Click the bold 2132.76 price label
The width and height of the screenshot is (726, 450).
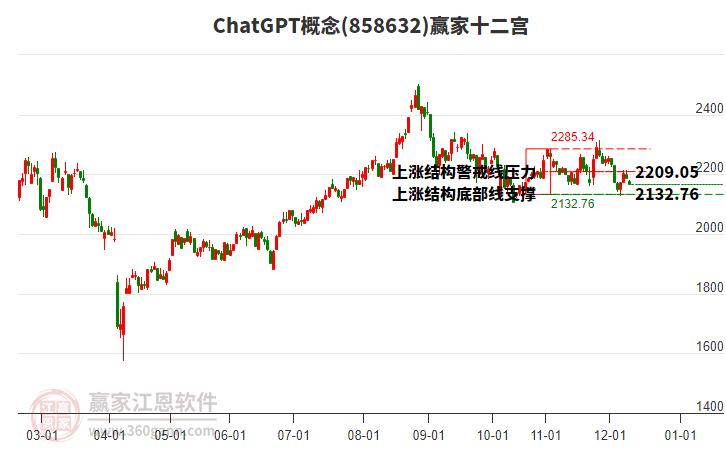(x=666, y=194)
